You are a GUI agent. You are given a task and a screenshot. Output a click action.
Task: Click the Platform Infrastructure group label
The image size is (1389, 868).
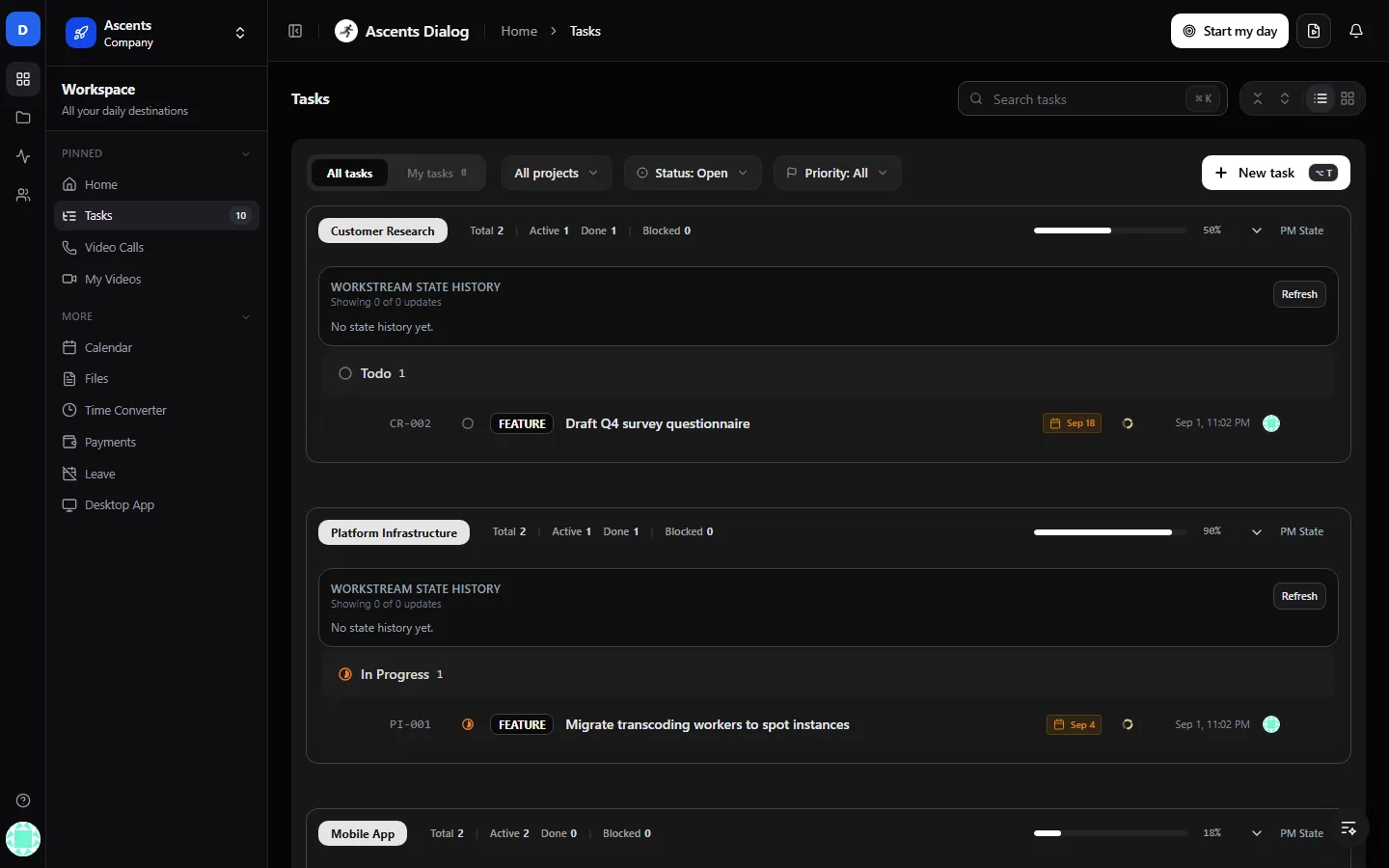[x=394, y=532]
